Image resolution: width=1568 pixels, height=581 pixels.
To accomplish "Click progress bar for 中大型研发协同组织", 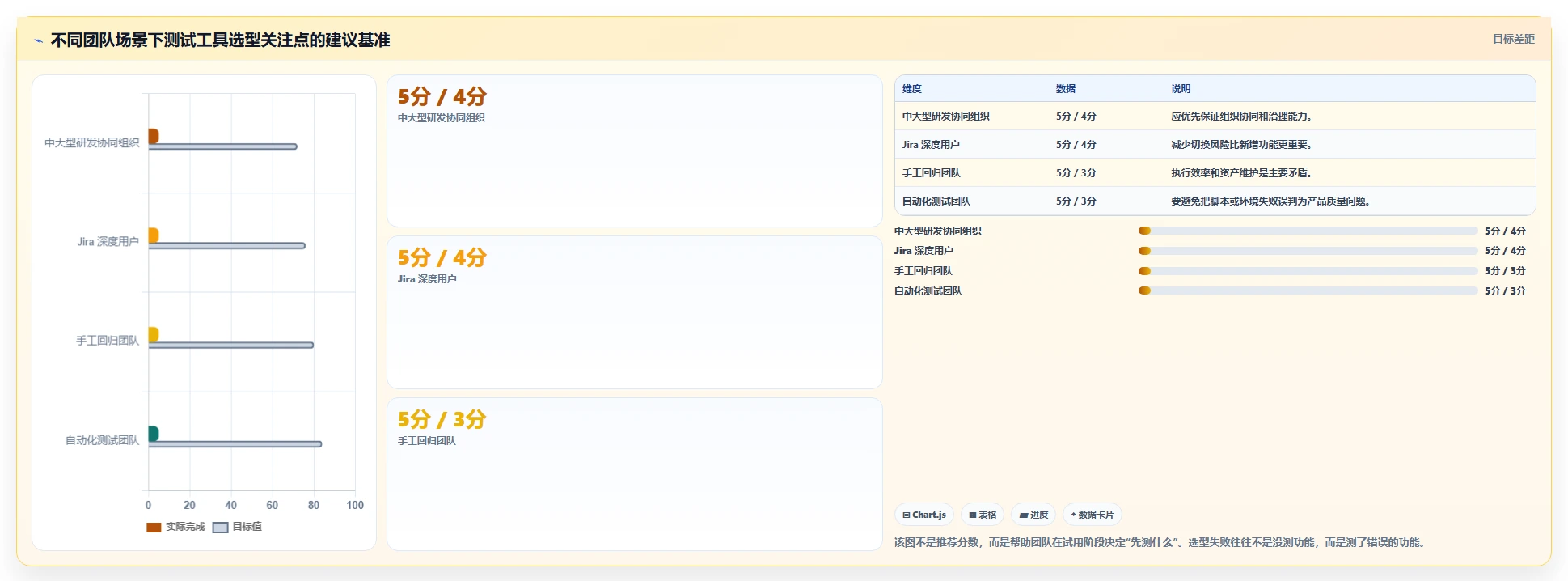I will (x=1308, y=231).
